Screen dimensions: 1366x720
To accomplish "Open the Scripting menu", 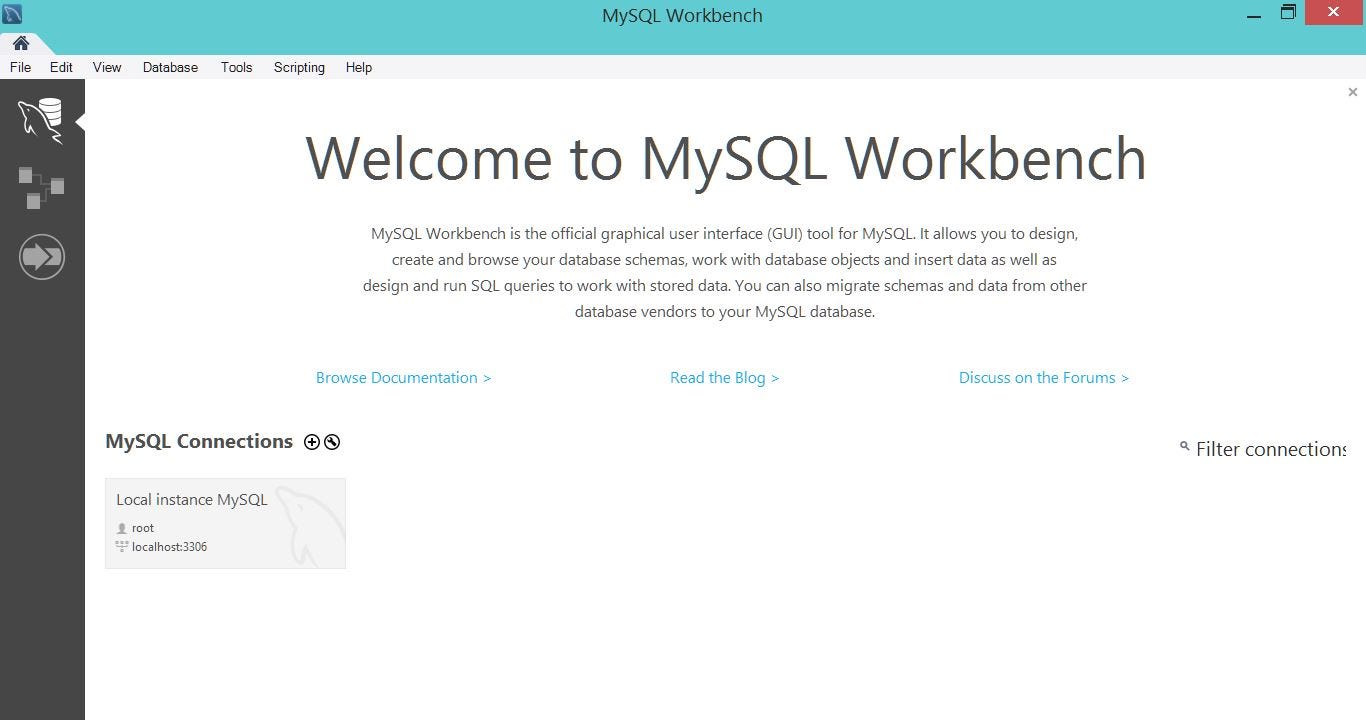I will click(x=299, y=67).
